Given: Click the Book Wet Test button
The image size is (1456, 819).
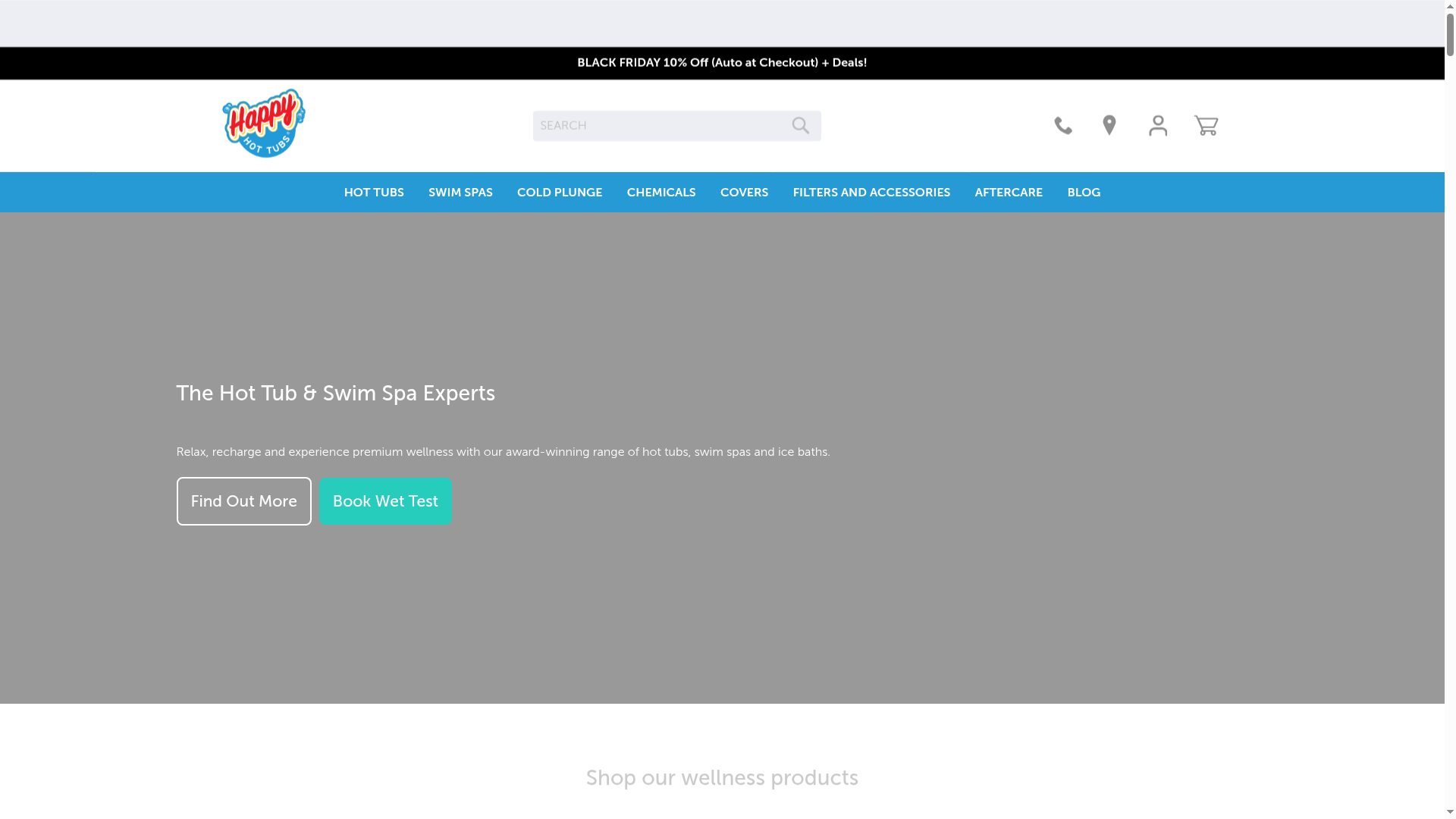Looking at the screenshot, I should pos(385,501).
